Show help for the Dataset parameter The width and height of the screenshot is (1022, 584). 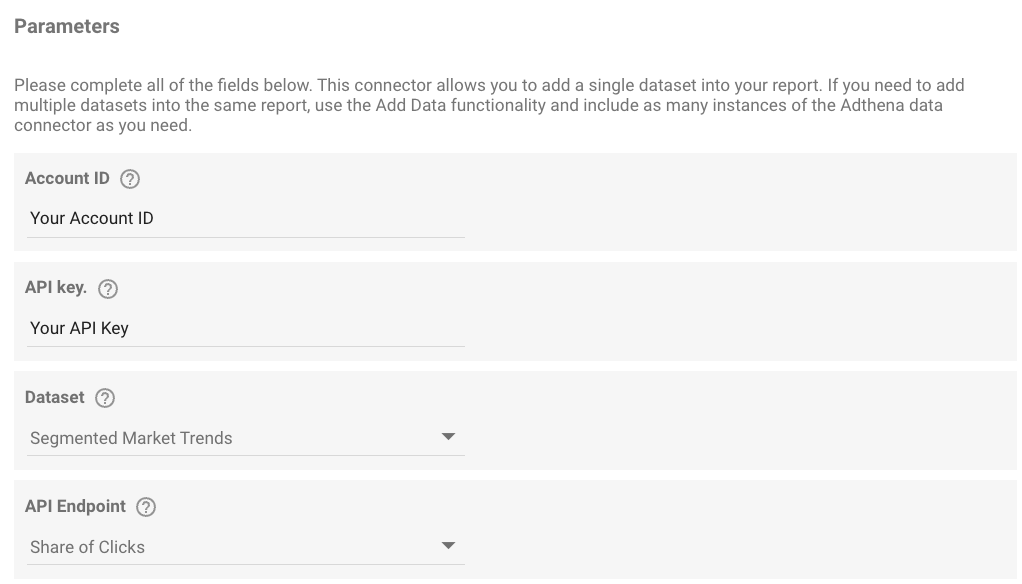pos(105,398)
